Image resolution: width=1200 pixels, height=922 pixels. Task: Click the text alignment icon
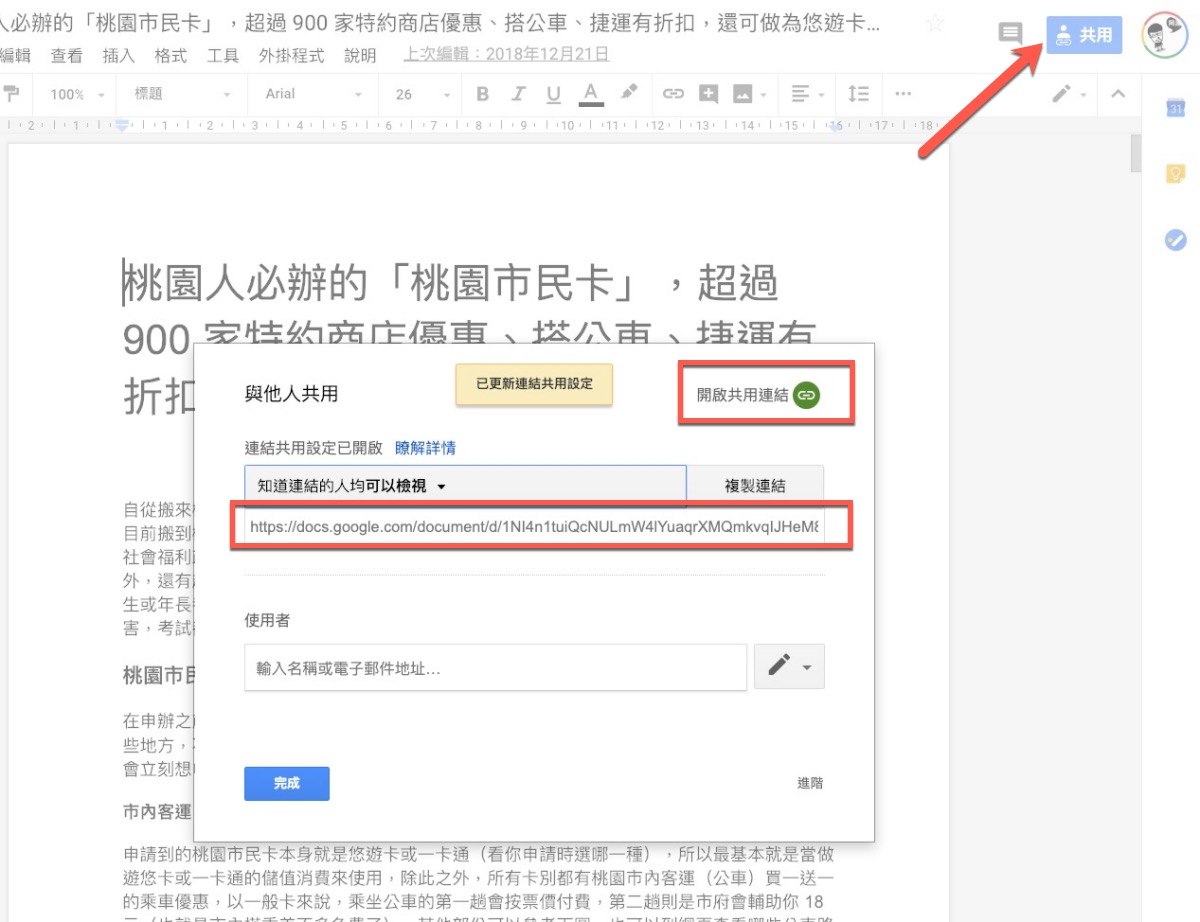[x=800, y=94]
